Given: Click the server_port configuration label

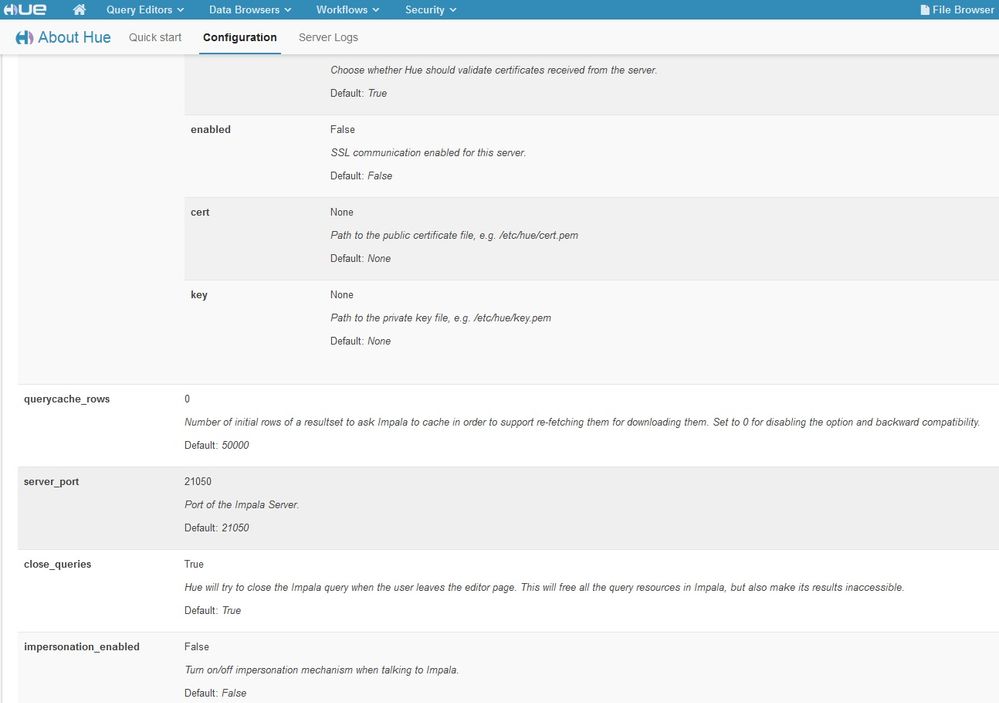Looking at the screenshot, I should click(x=51, y=482).
